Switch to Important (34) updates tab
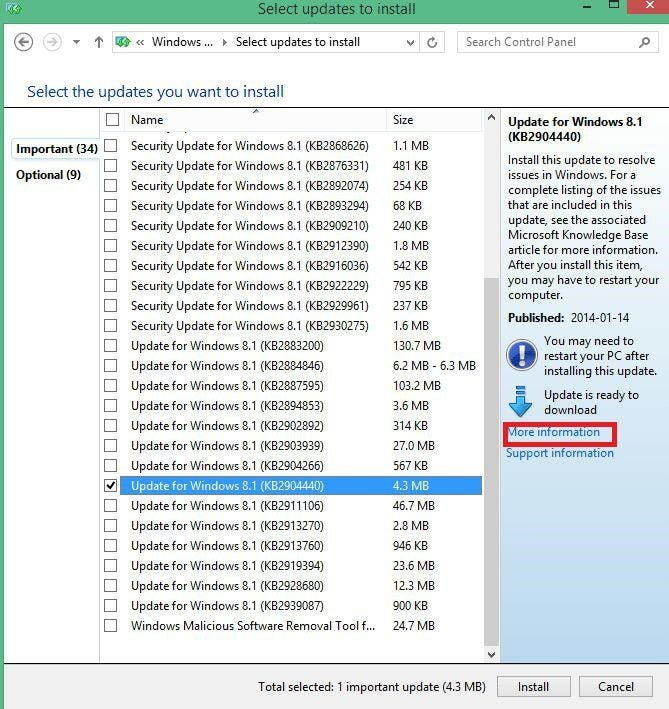The height and width of the screenshot is (709, 669). (x=57, y=149)
